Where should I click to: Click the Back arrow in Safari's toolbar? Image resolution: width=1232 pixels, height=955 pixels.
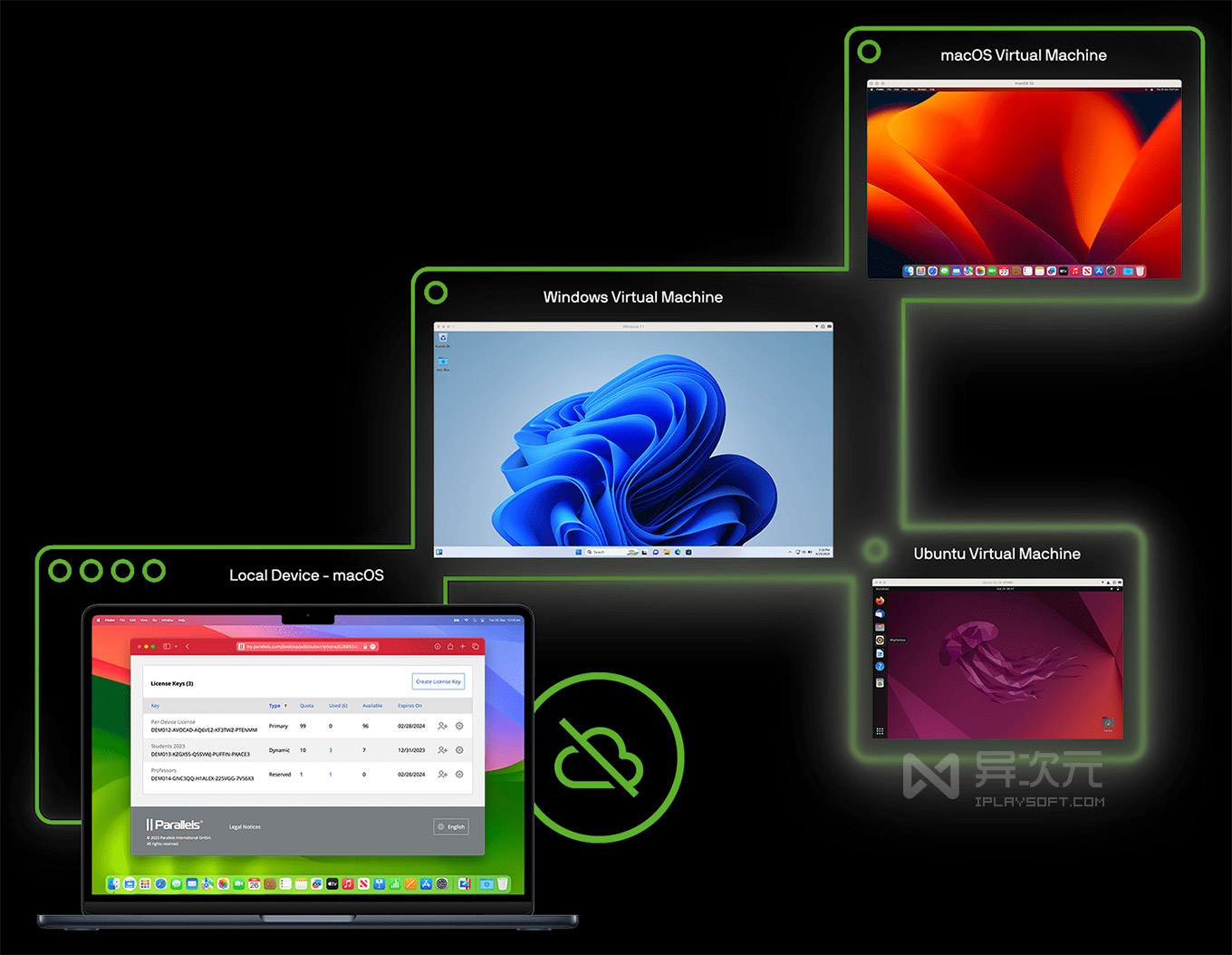pos(187,645)
